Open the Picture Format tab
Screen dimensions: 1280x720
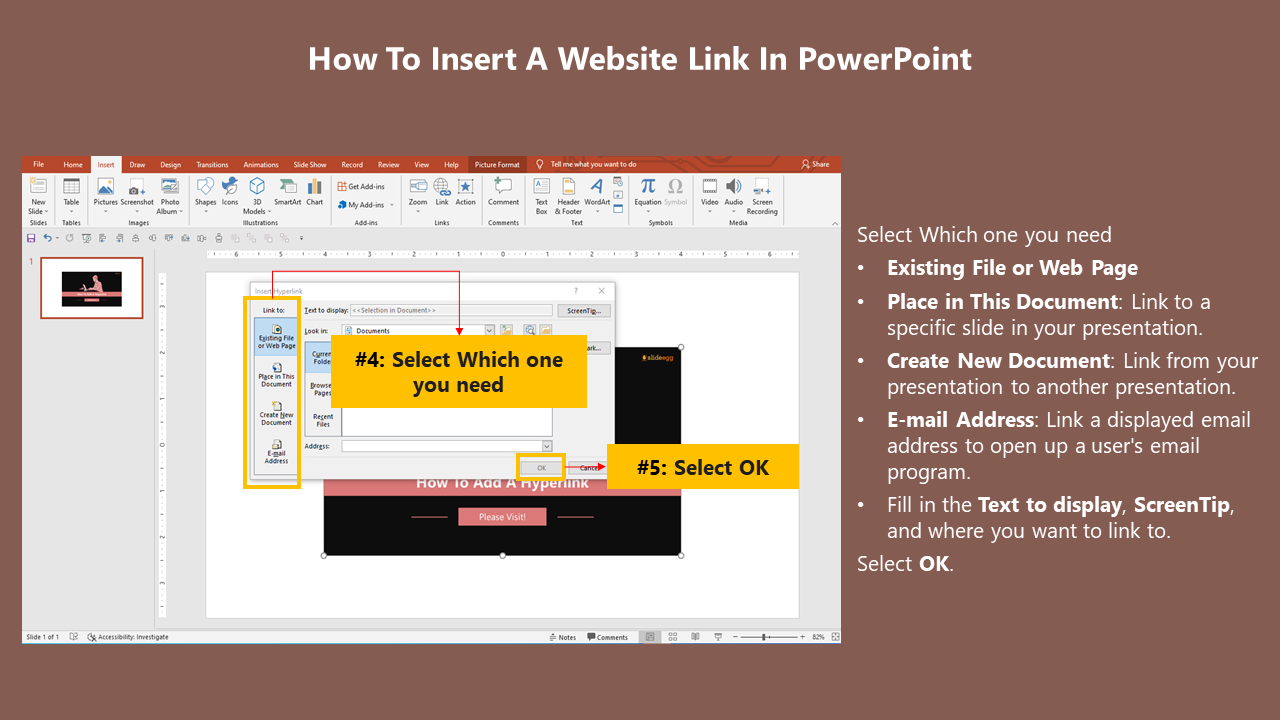pos(497,165)
